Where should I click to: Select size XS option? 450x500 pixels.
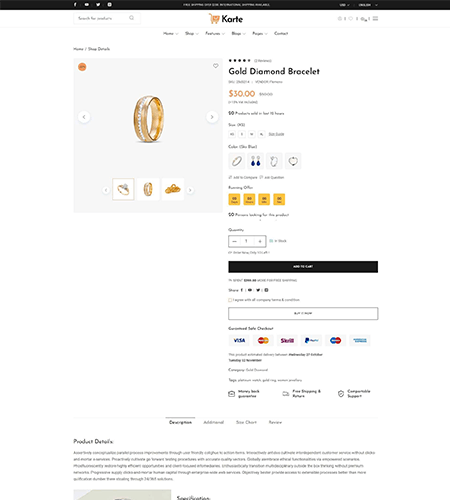232,134
